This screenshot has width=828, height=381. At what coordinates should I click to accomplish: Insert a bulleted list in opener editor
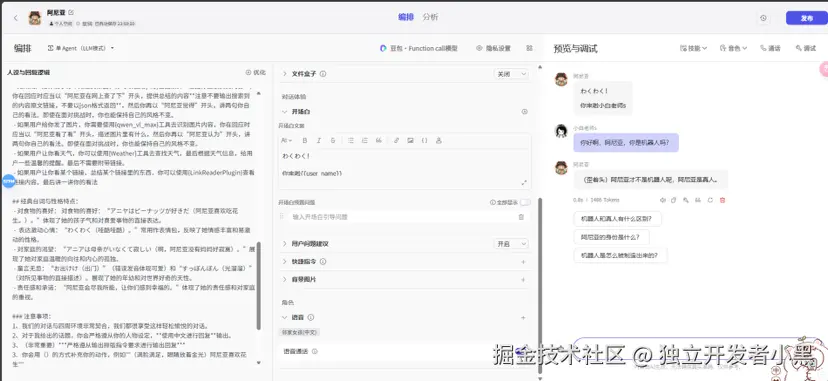[351, 140]
